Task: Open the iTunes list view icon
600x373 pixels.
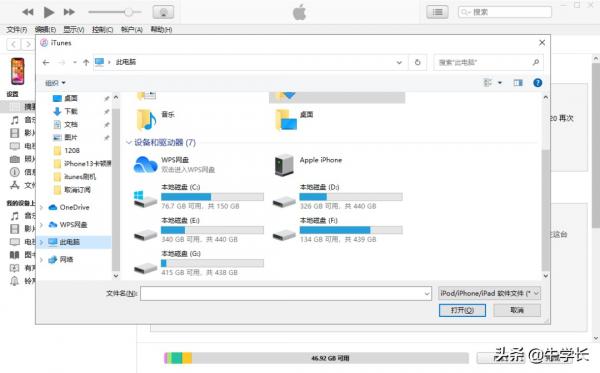Action: click(437, 12)
